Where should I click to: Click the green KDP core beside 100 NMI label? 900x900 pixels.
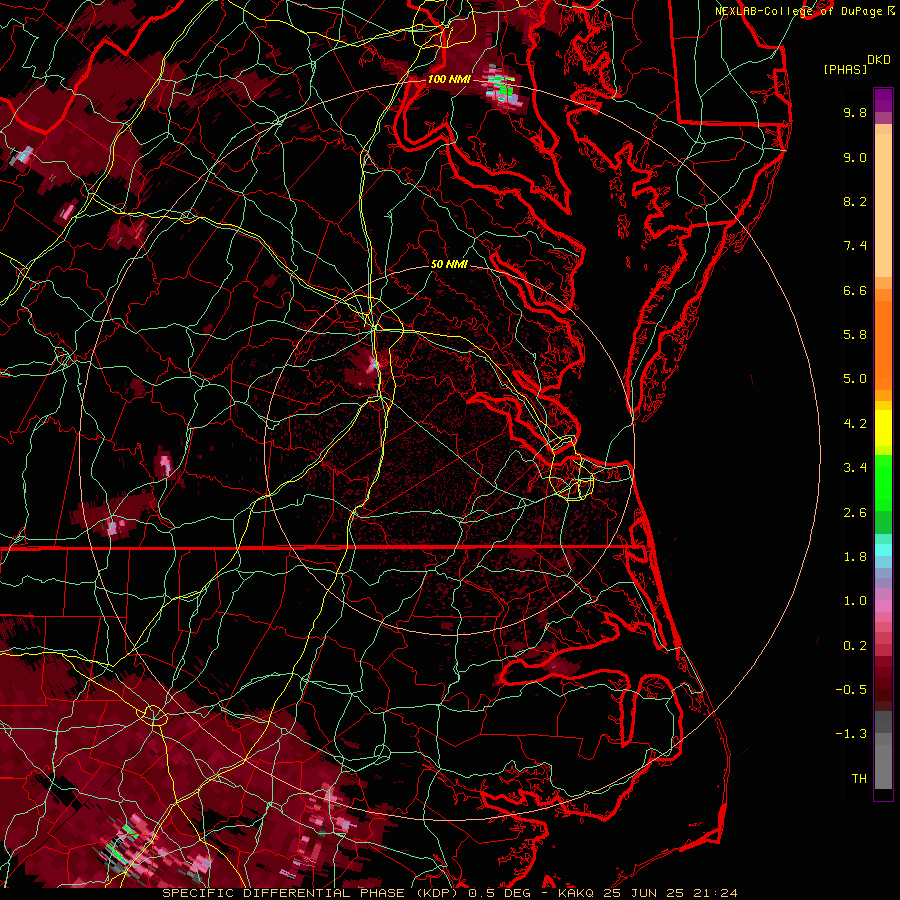point(504,90)
